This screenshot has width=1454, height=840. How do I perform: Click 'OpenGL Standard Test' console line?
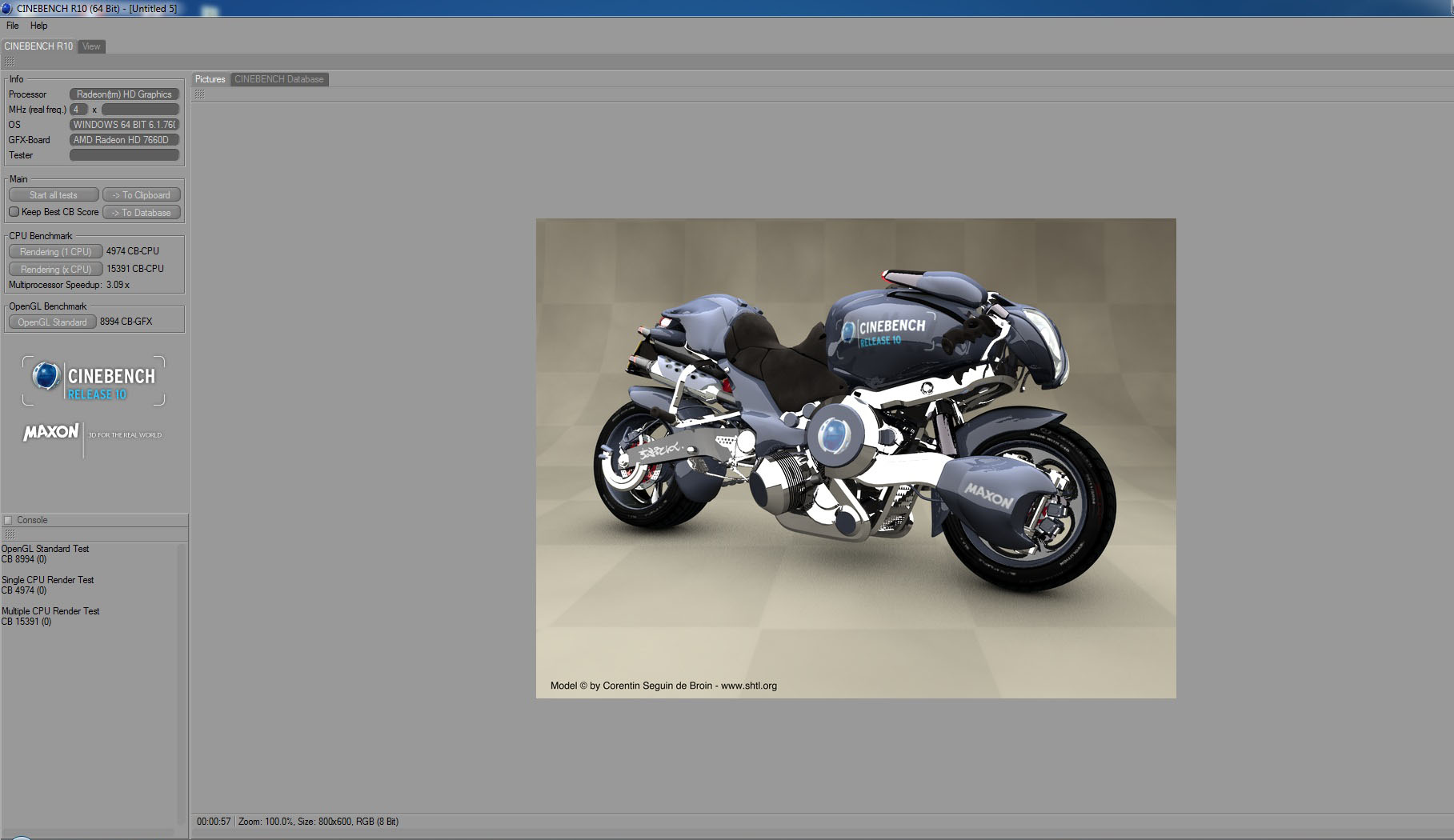(x=45, y=549)
